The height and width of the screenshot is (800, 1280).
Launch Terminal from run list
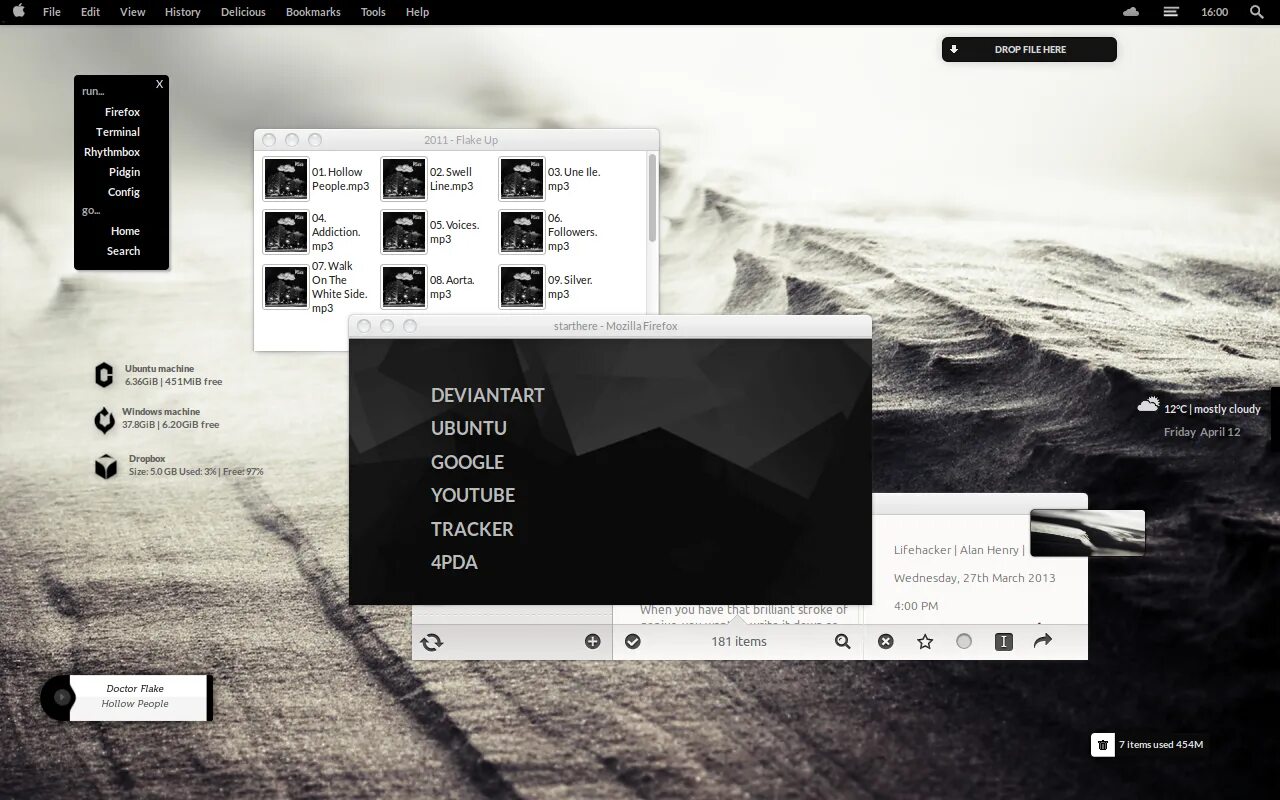118,132
